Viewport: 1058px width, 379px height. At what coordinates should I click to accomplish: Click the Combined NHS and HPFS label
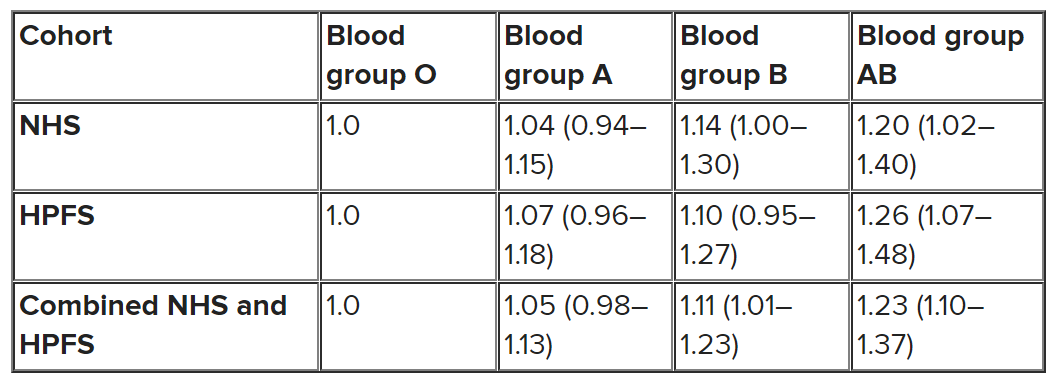point(153,325)
